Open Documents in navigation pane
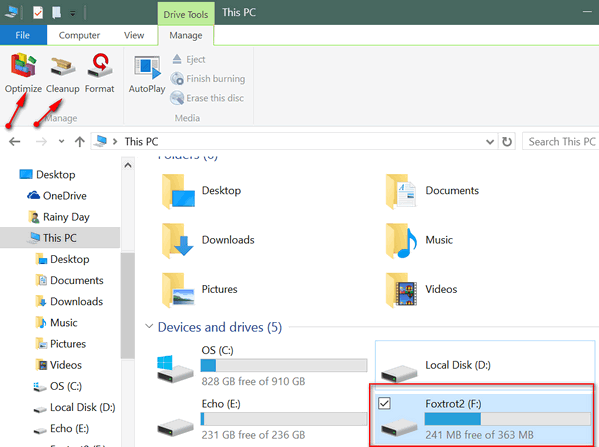The image size is (599, 447). pyautogui.click(x=69, y=280)
